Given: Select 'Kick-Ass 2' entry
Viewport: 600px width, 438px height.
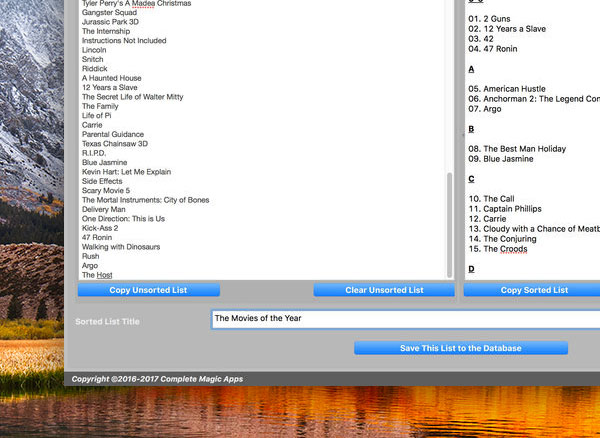Looking at the screenshot, I should [x=100, y=228].
